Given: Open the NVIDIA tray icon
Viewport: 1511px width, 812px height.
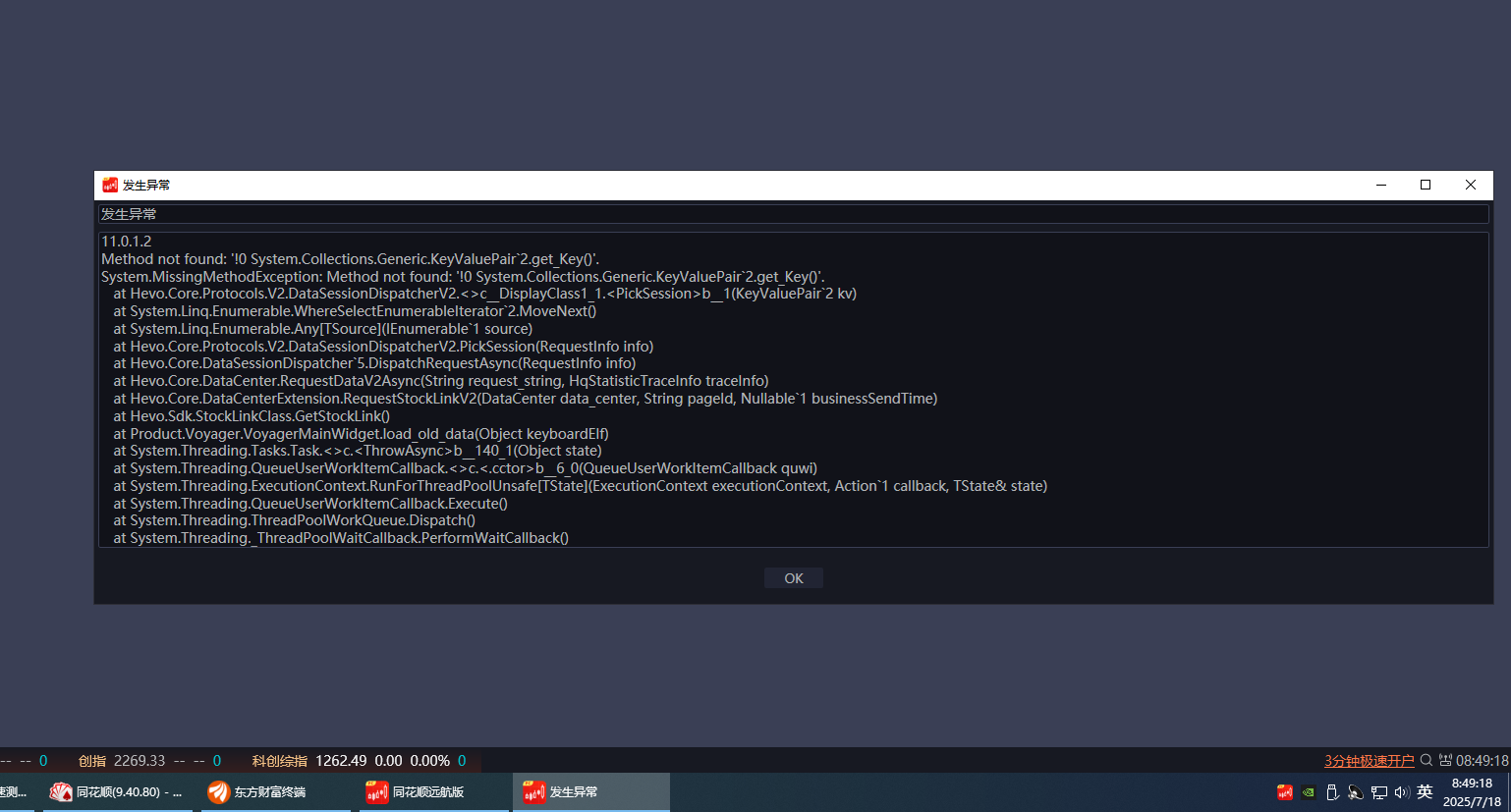Looking at the screenshot, I should (x=1309, y=792).
